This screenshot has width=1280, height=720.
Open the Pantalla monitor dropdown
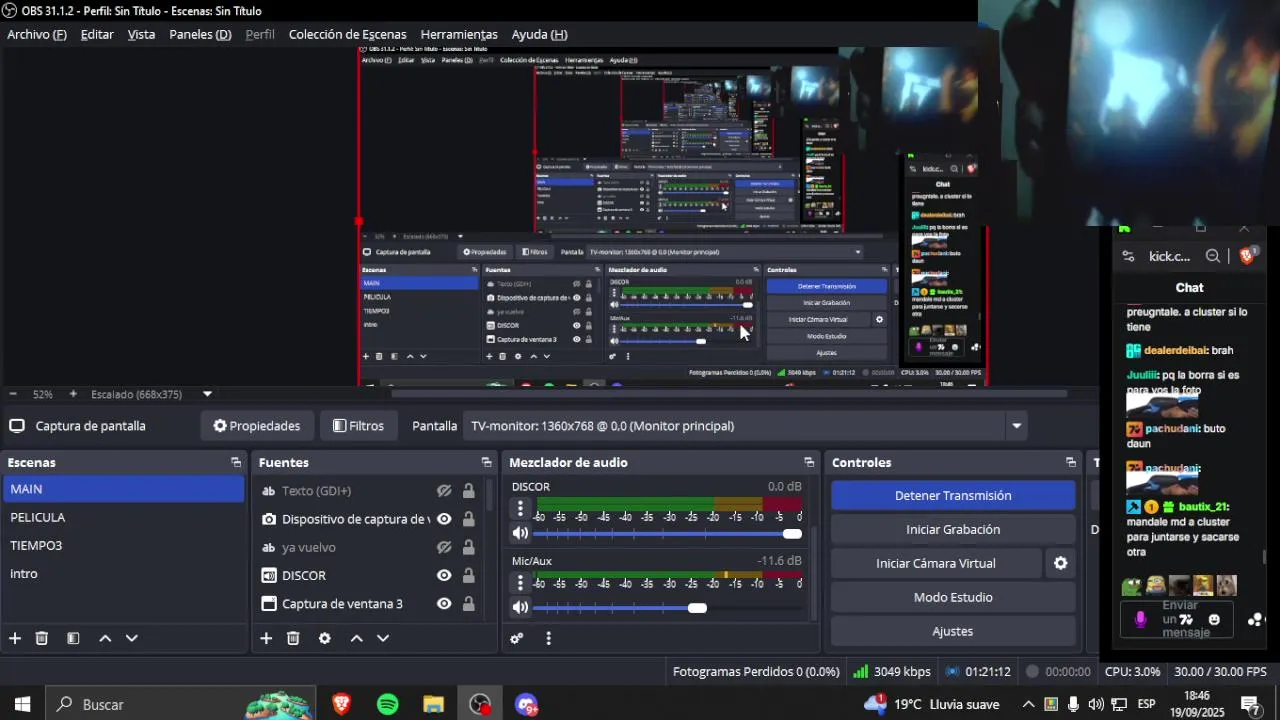[x=1016, y=426]
